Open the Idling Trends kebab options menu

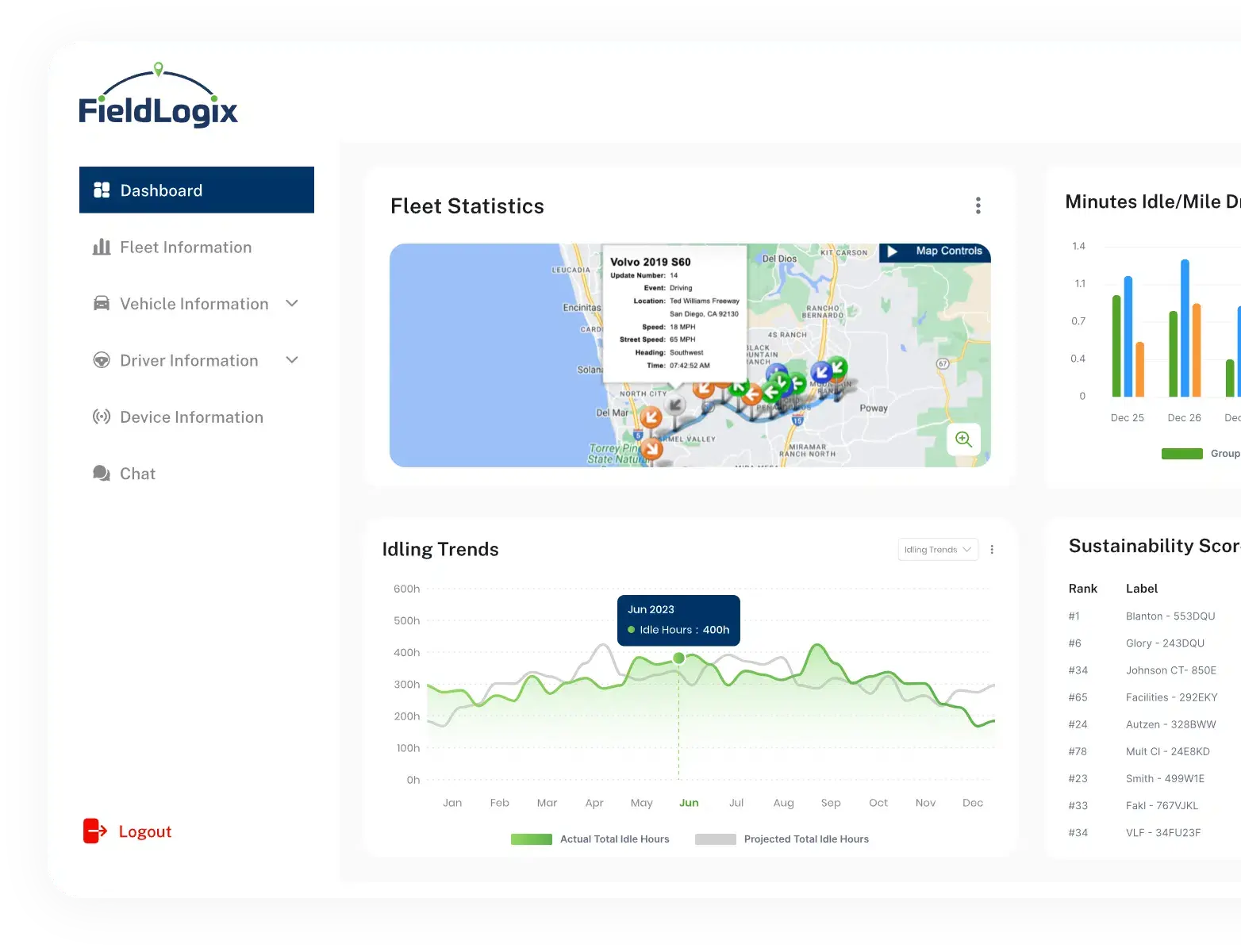point(992,550)
